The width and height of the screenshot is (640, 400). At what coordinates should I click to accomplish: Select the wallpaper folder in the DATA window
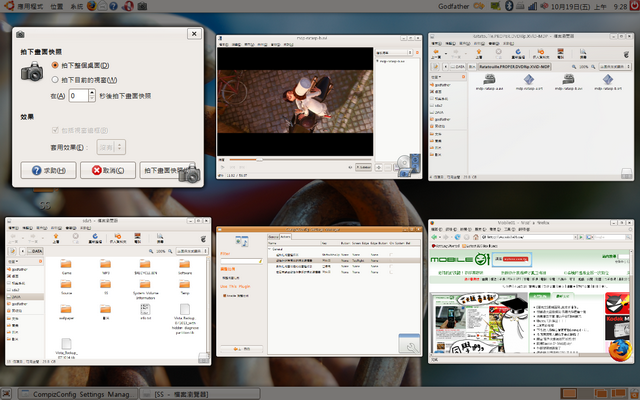click(x=66, y=312)
